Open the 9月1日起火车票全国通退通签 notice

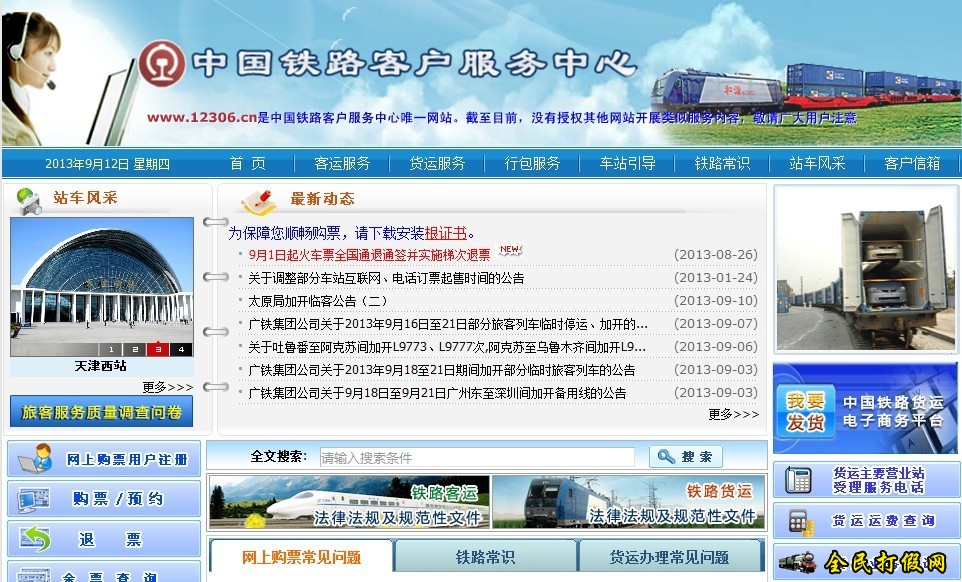coord(369,255)
